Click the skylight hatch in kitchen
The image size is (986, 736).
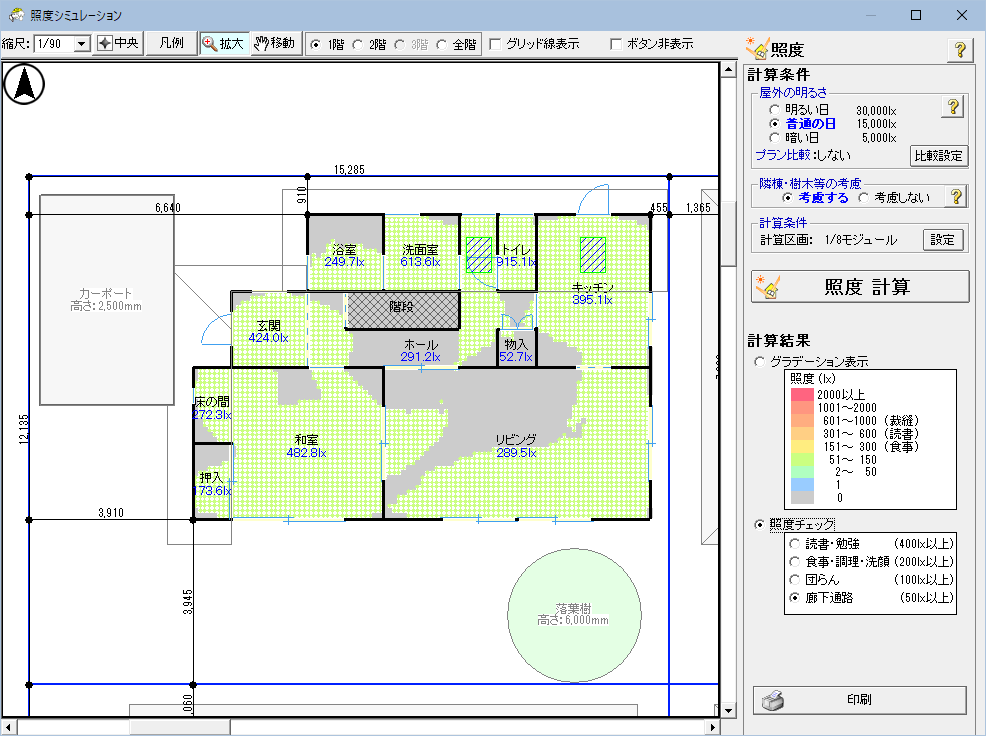(x=592, y=255)
